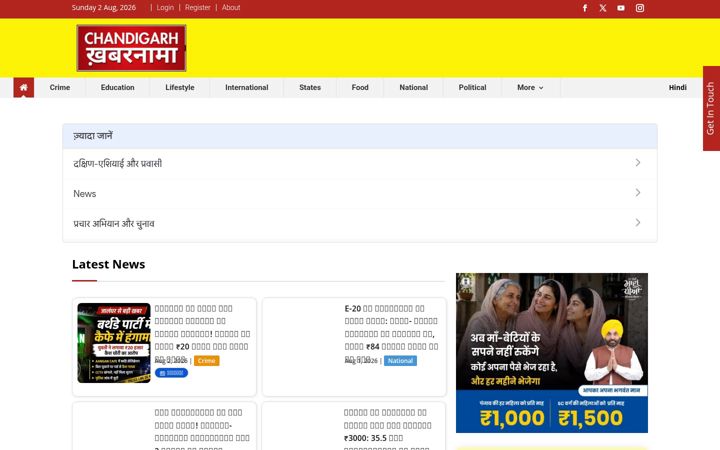Select the States menu item

[310, 87]
